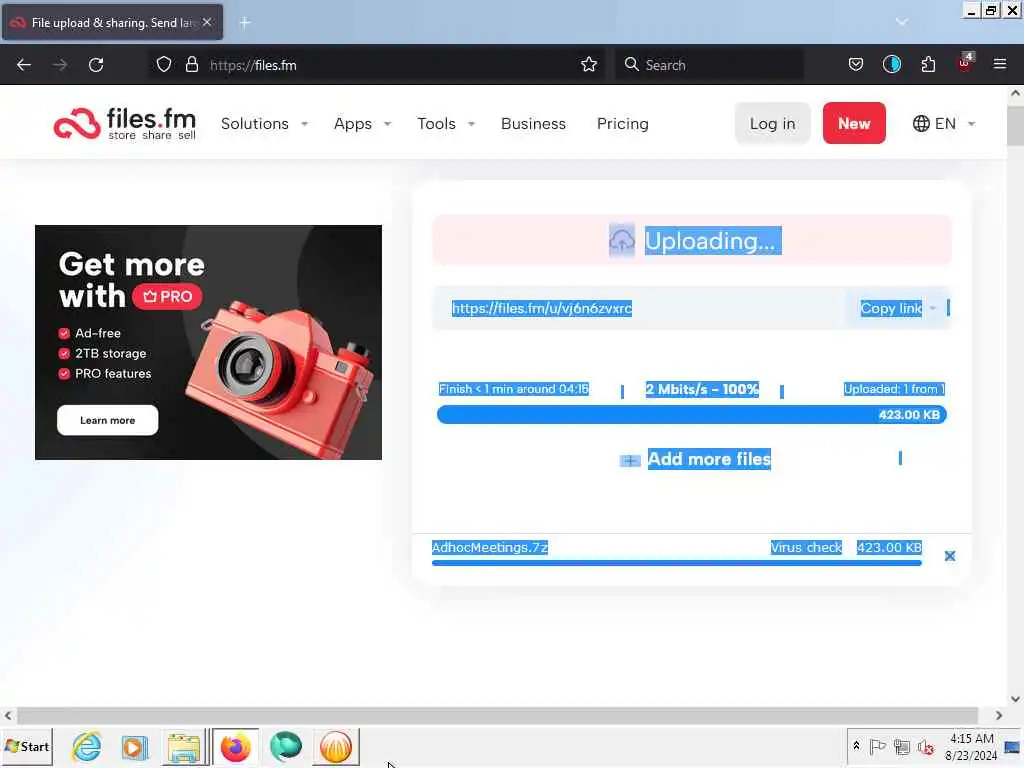Image resolution: width=1024 pixels, height=768 pixels.
Task: Click the horizontal scrollbar right arrow
Action: tap(999, 716)
